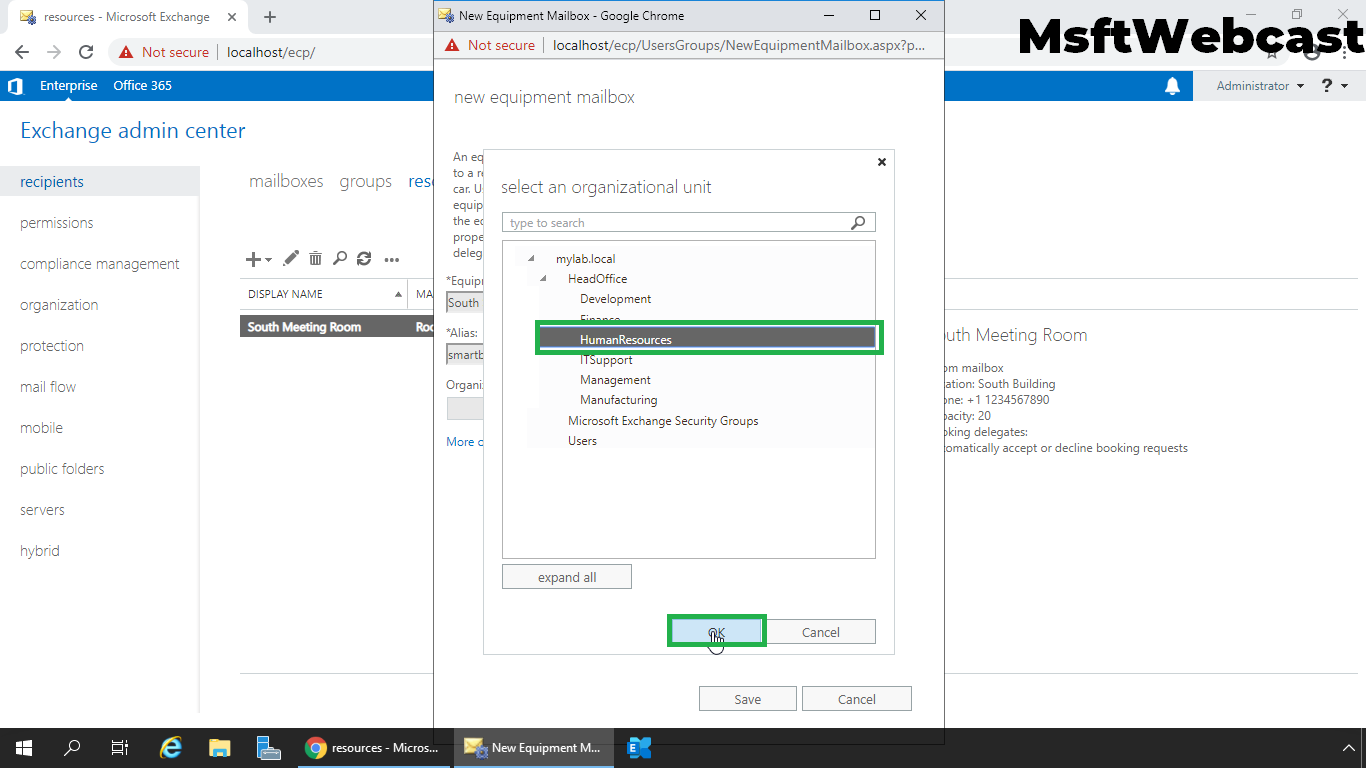Click the delete trash can icon

coord(315,259)
